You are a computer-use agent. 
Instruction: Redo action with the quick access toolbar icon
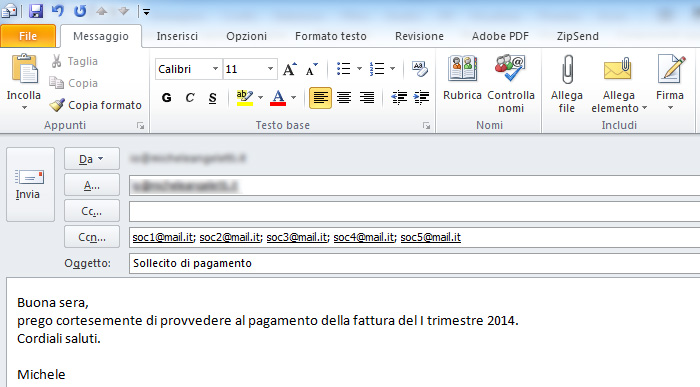click(x=80, y=11)
